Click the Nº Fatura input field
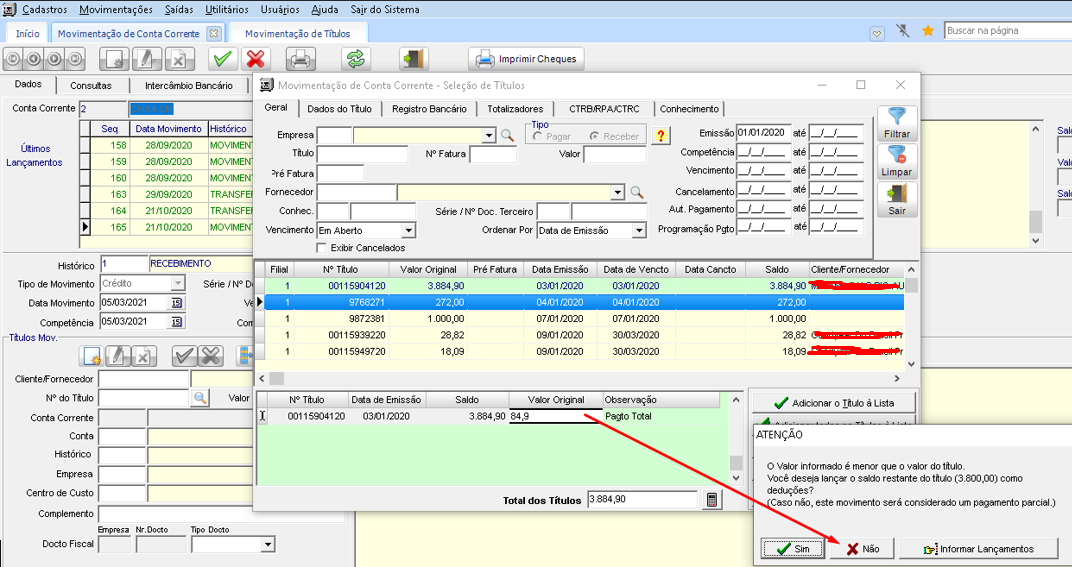 tap(492, 155)
